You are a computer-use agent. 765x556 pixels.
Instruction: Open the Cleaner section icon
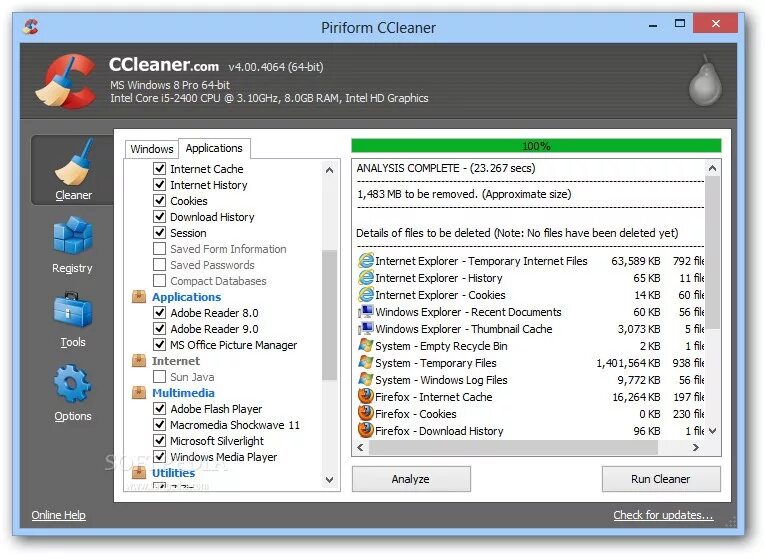[74, 162]
